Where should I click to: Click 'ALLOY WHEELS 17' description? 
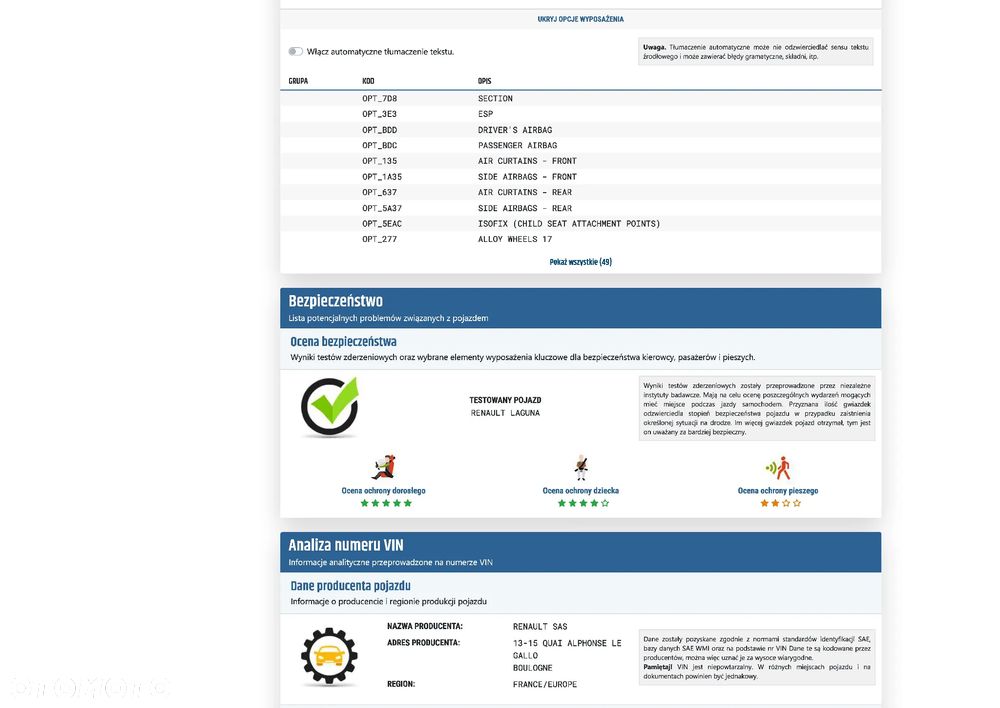[515, 239]
